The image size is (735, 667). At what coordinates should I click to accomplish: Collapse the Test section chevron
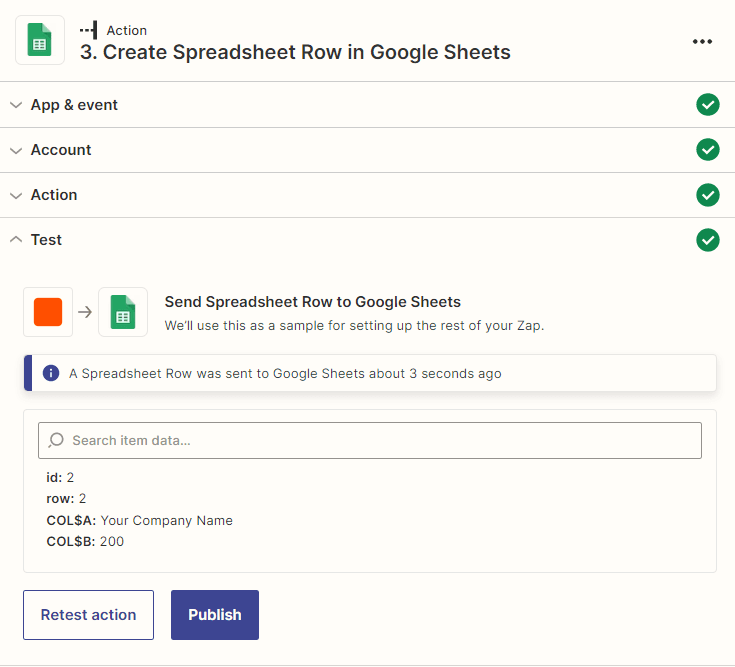click(x=16, y=240)
